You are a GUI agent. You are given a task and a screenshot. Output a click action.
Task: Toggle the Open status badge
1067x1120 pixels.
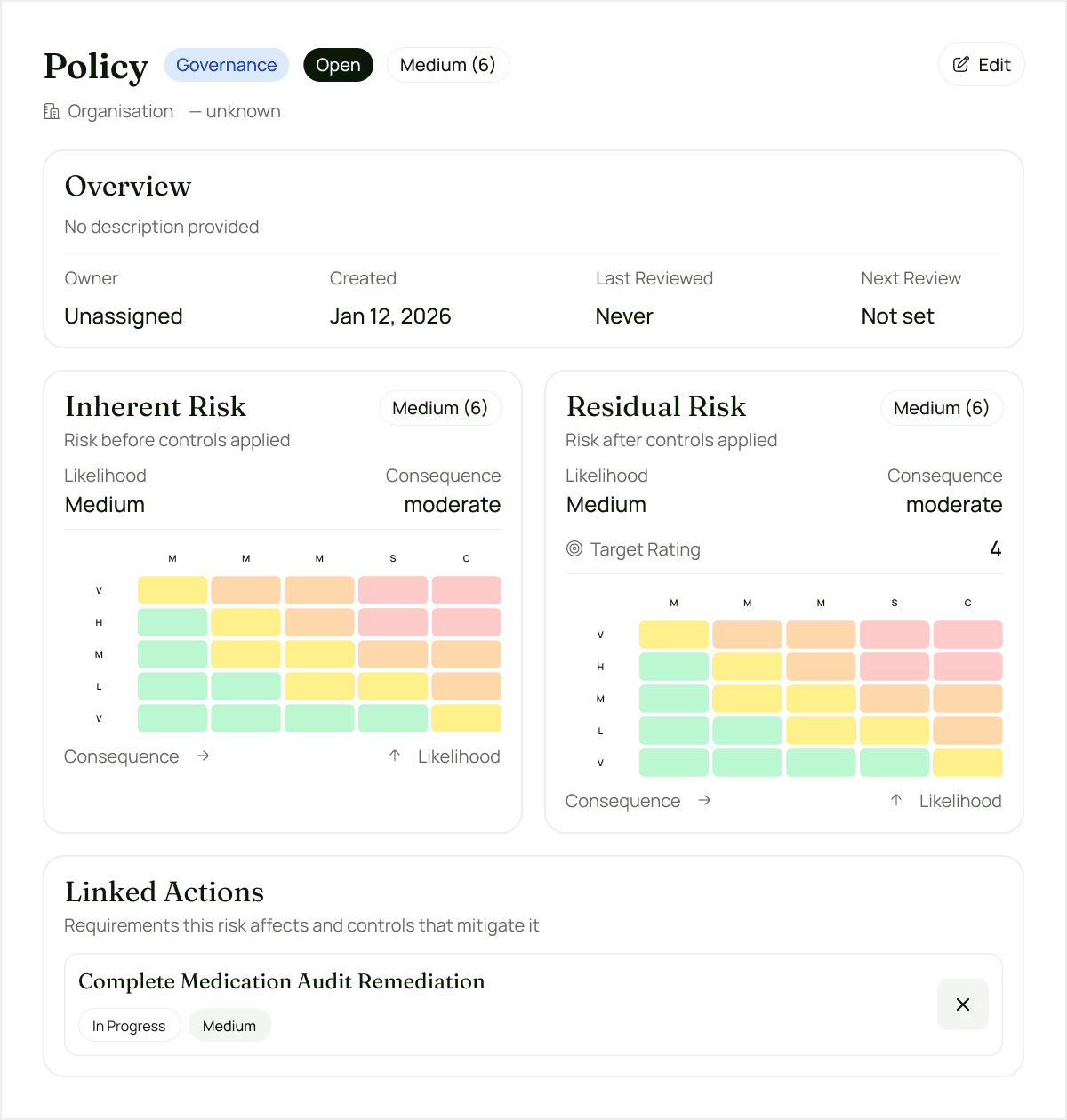(x=338, y=65)
